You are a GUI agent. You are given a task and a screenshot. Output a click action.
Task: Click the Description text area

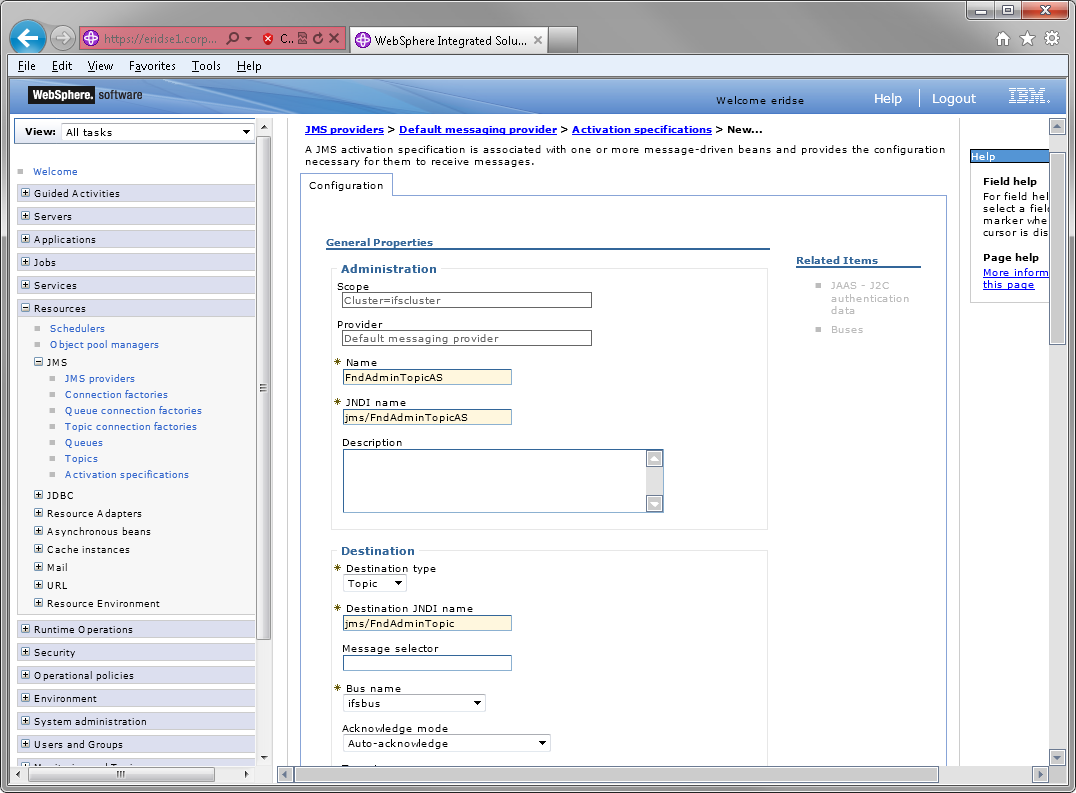(495, 481)
